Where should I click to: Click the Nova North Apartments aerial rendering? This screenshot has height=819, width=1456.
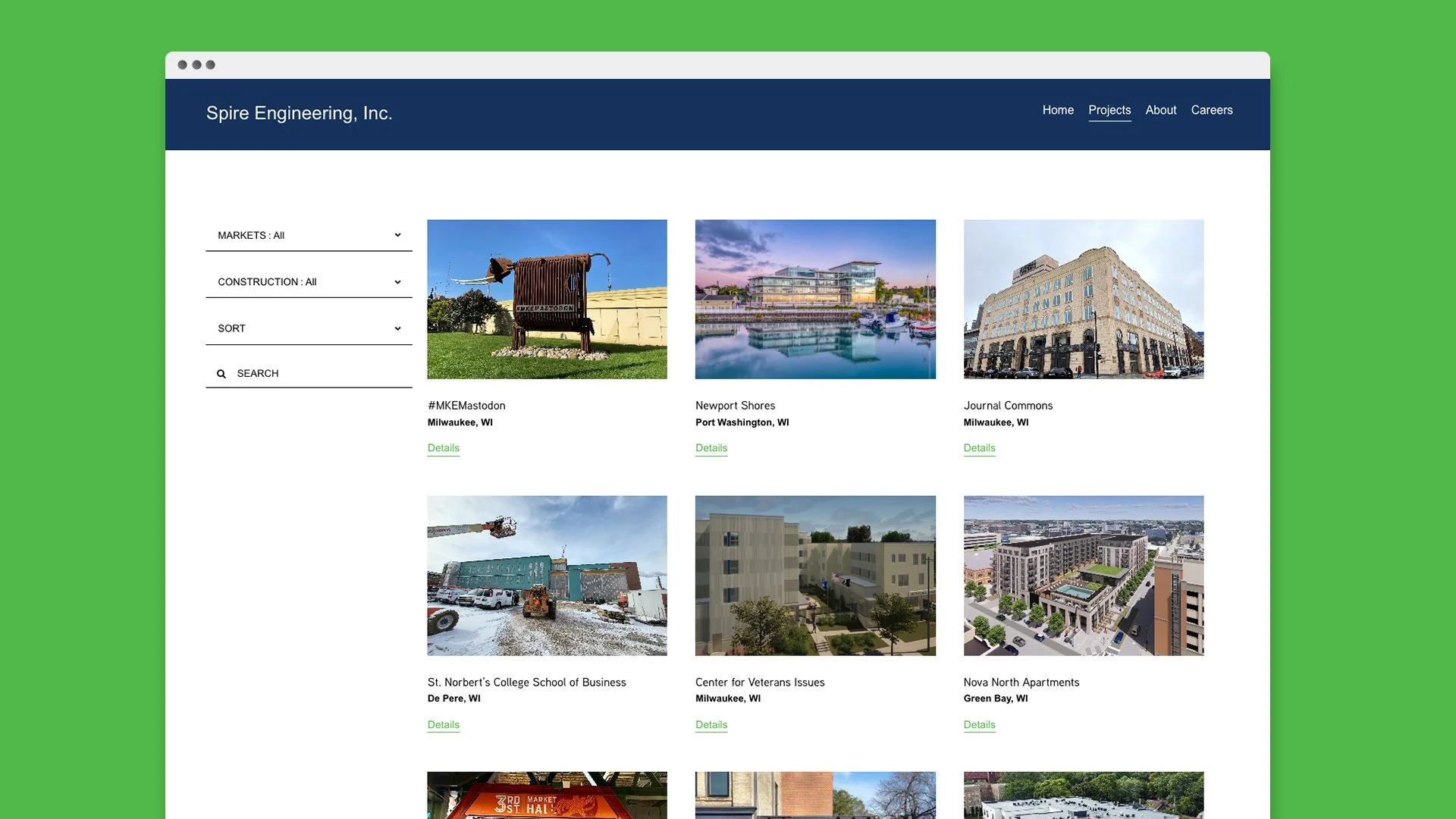click(1084, 576)
